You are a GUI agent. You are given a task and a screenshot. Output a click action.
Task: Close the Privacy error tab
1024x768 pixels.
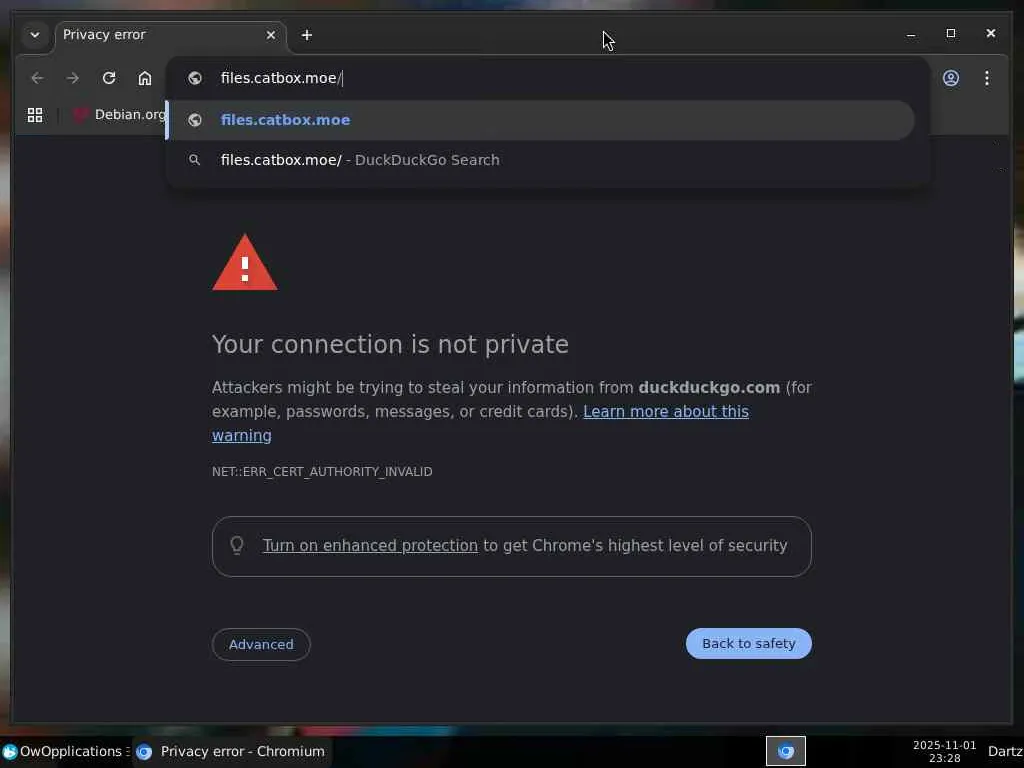tap(270, 35)
